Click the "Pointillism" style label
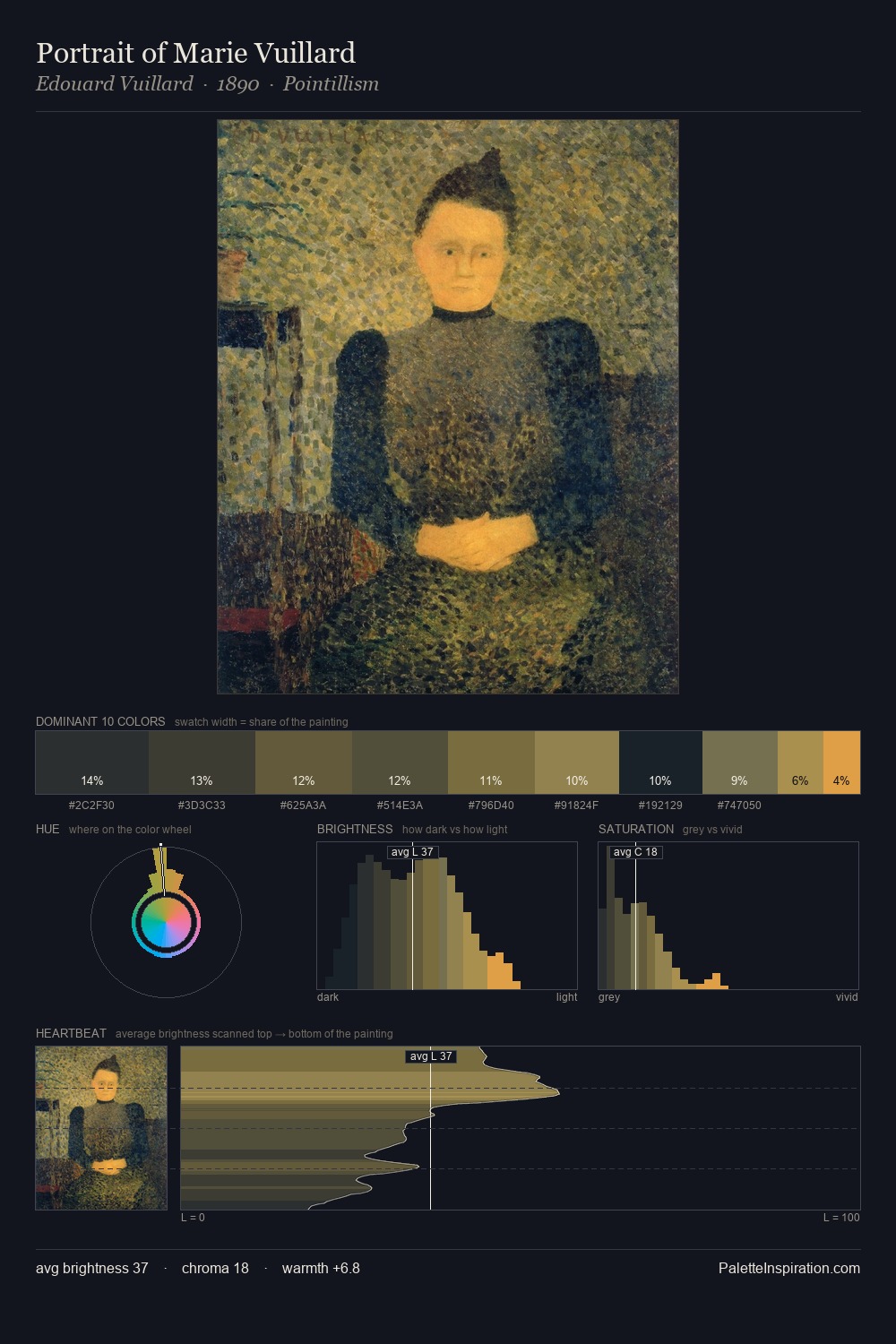This screenshot has width=896, height=1344. (331, 83)
